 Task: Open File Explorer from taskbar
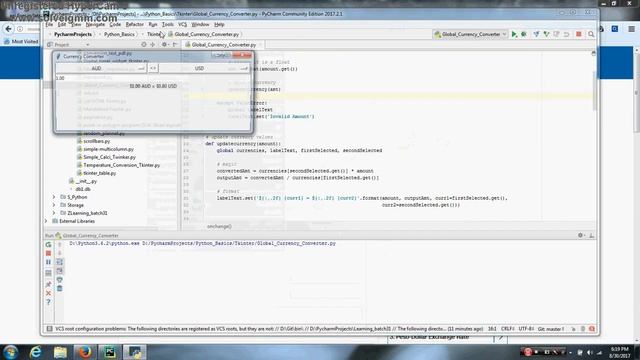pyautogui.click(x=60, y=352)
